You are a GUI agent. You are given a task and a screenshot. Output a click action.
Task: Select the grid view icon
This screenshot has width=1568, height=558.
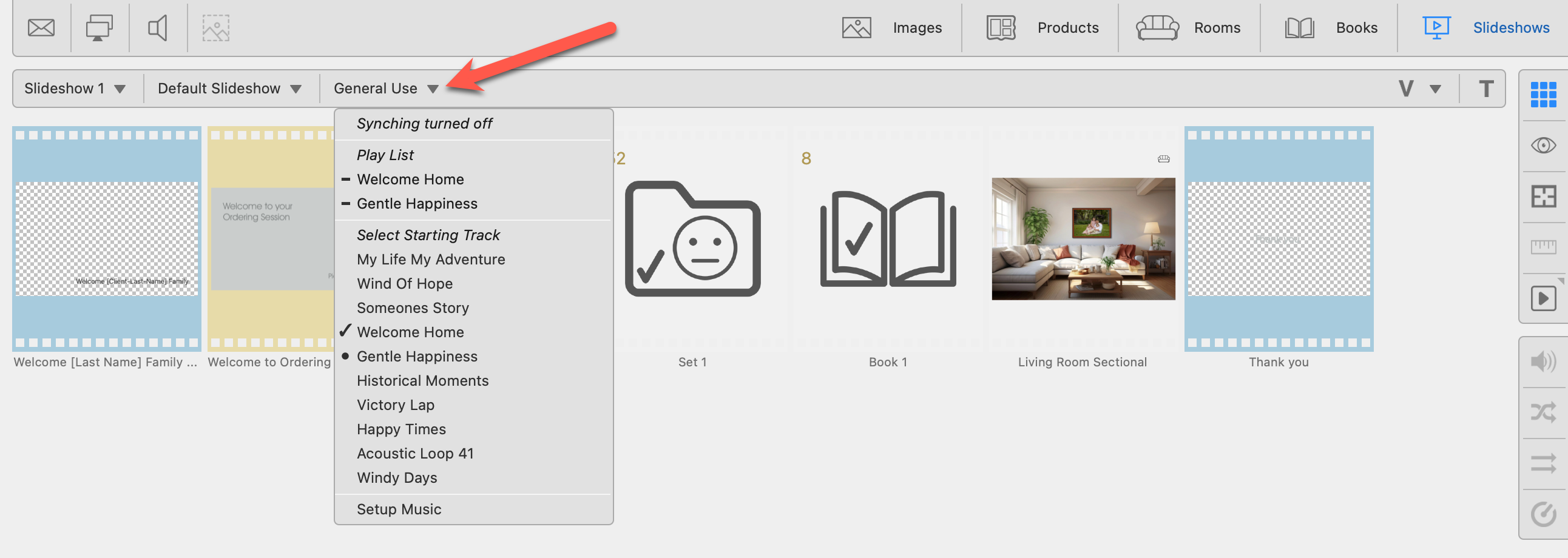pyautogui.click(x=1543, y=95)
